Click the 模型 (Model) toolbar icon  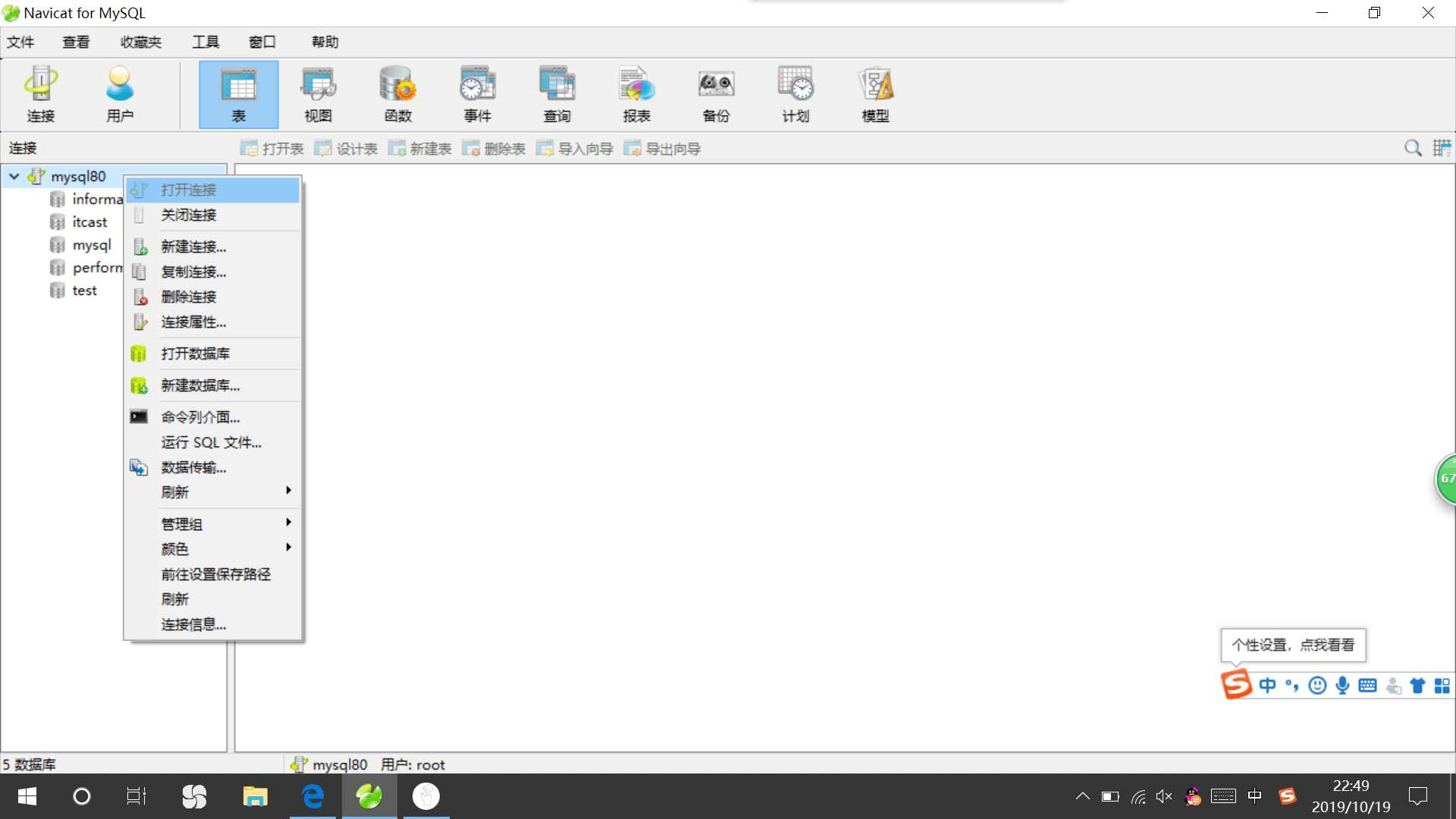876,94
